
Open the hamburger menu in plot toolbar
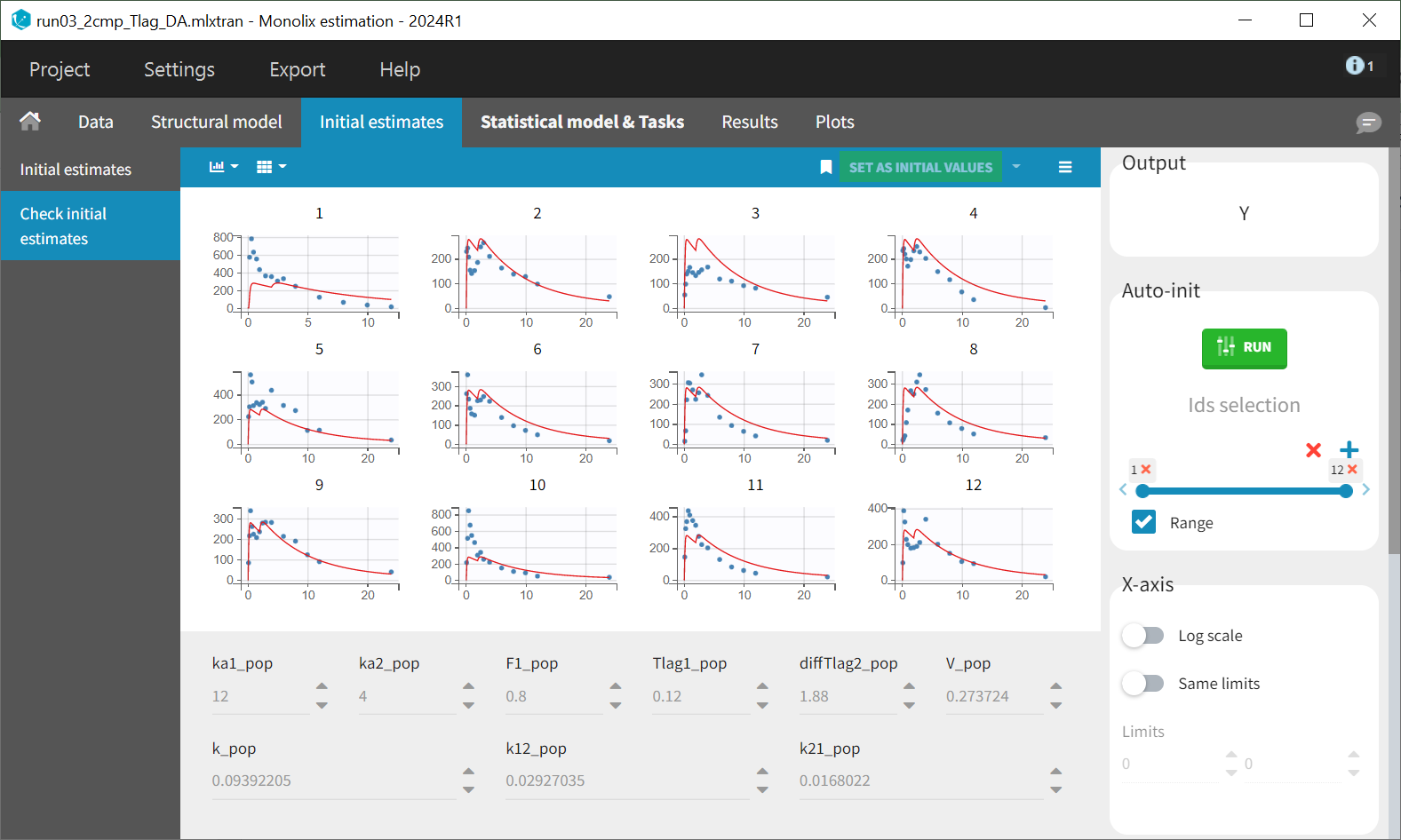[1065, 167]
